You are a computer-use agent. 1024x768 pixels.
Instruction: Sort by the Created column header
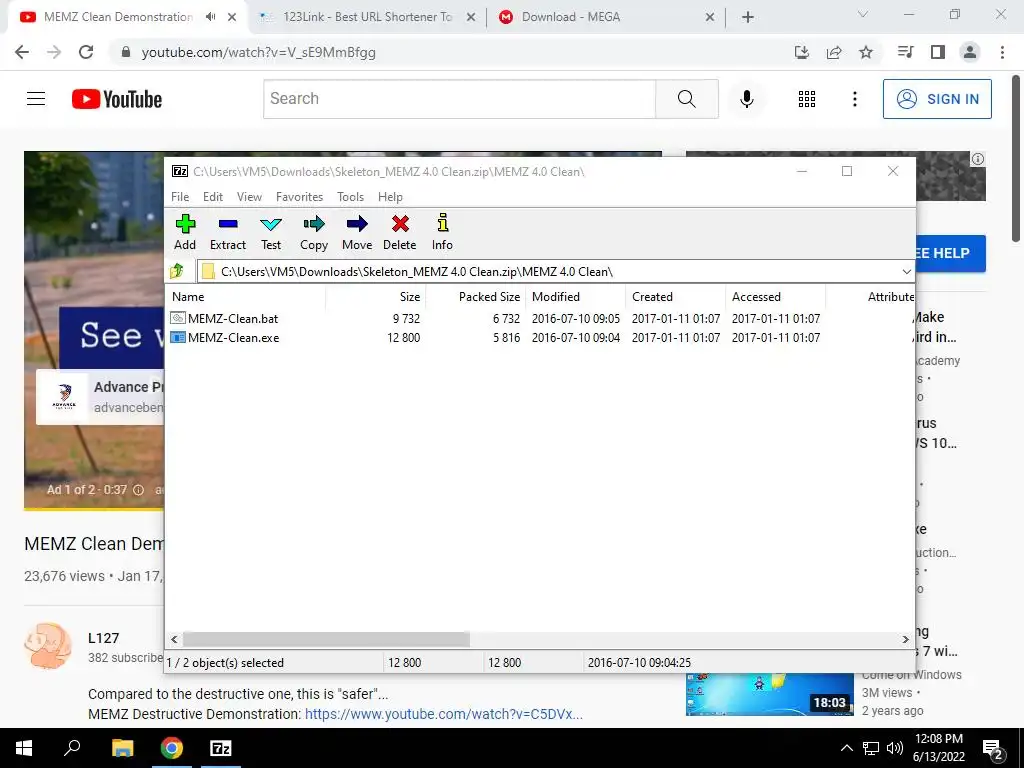[x=676, y=296]
